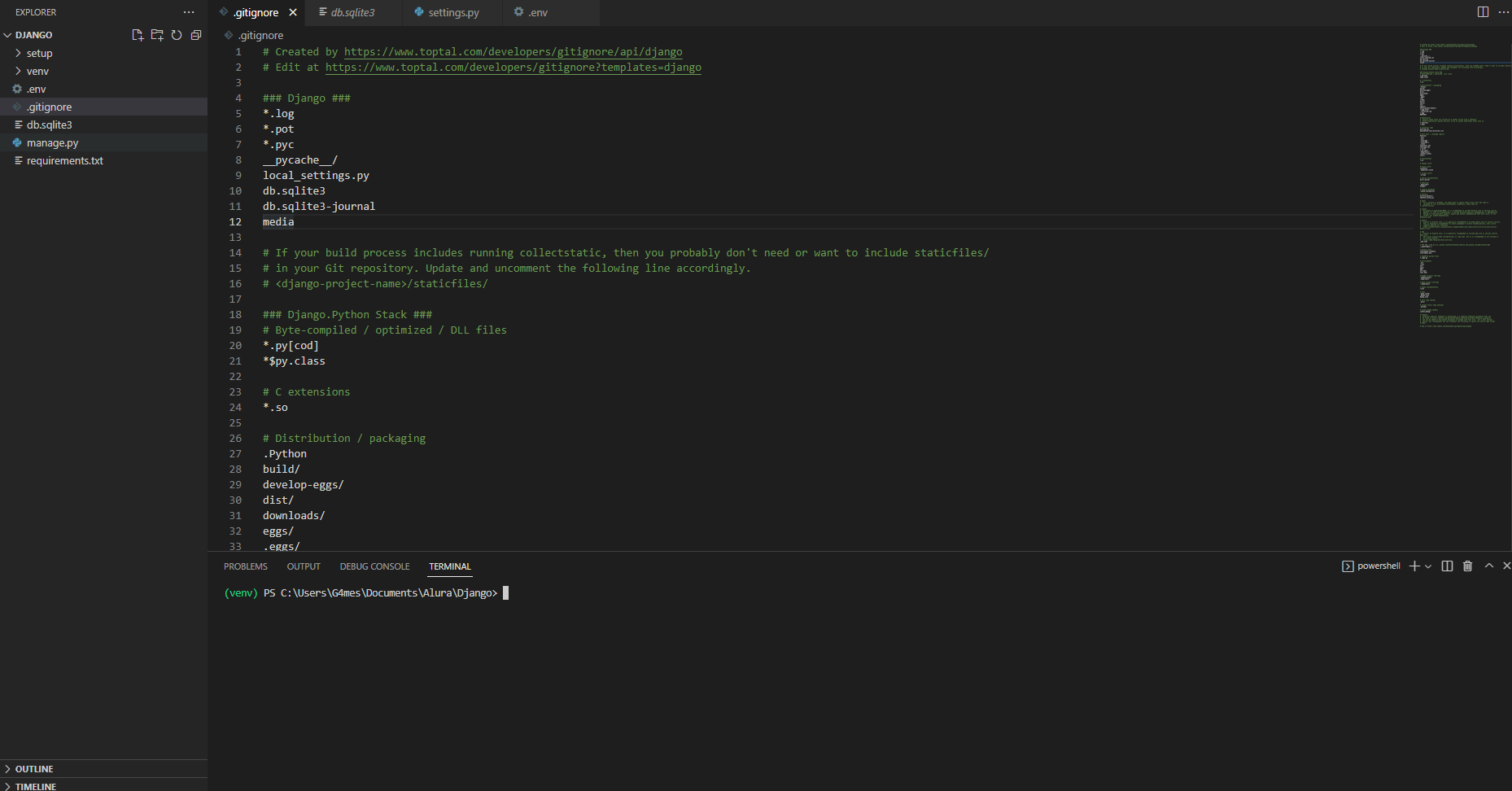Image resolution: width=1512 pixels, height=791 pixels.
Task: Click '# Distribution / packaging' comment
Action: pos(344,438)
